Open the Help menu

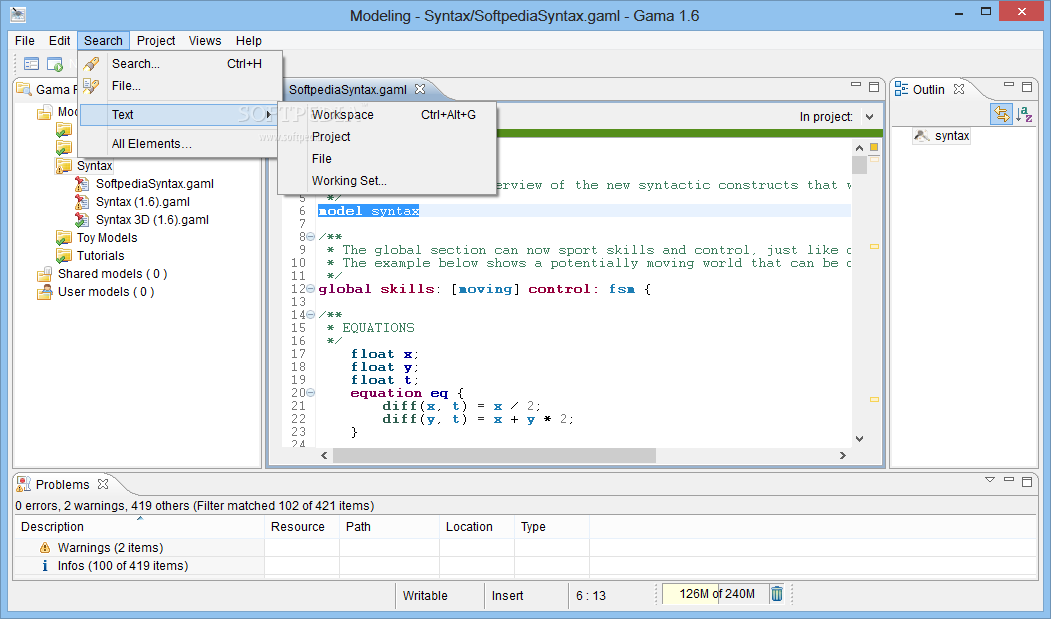pos(249,40)
